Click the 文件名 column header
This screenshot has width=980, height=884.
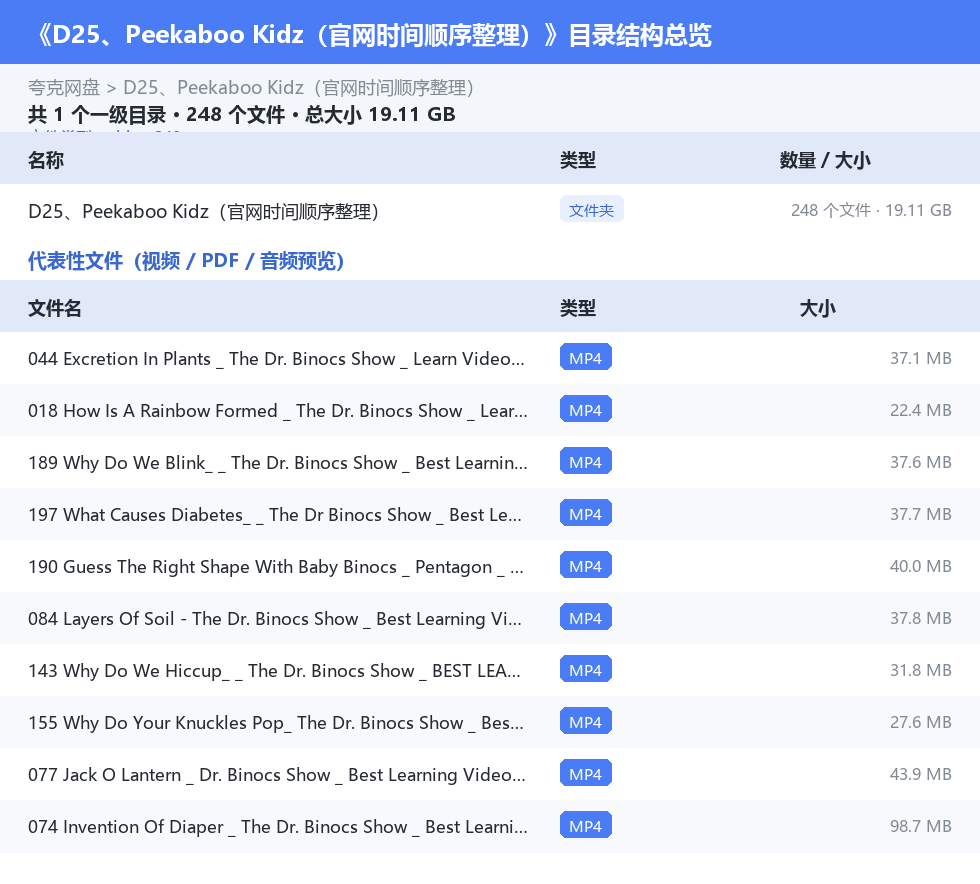pyautogui.click(x=54, y=308)
